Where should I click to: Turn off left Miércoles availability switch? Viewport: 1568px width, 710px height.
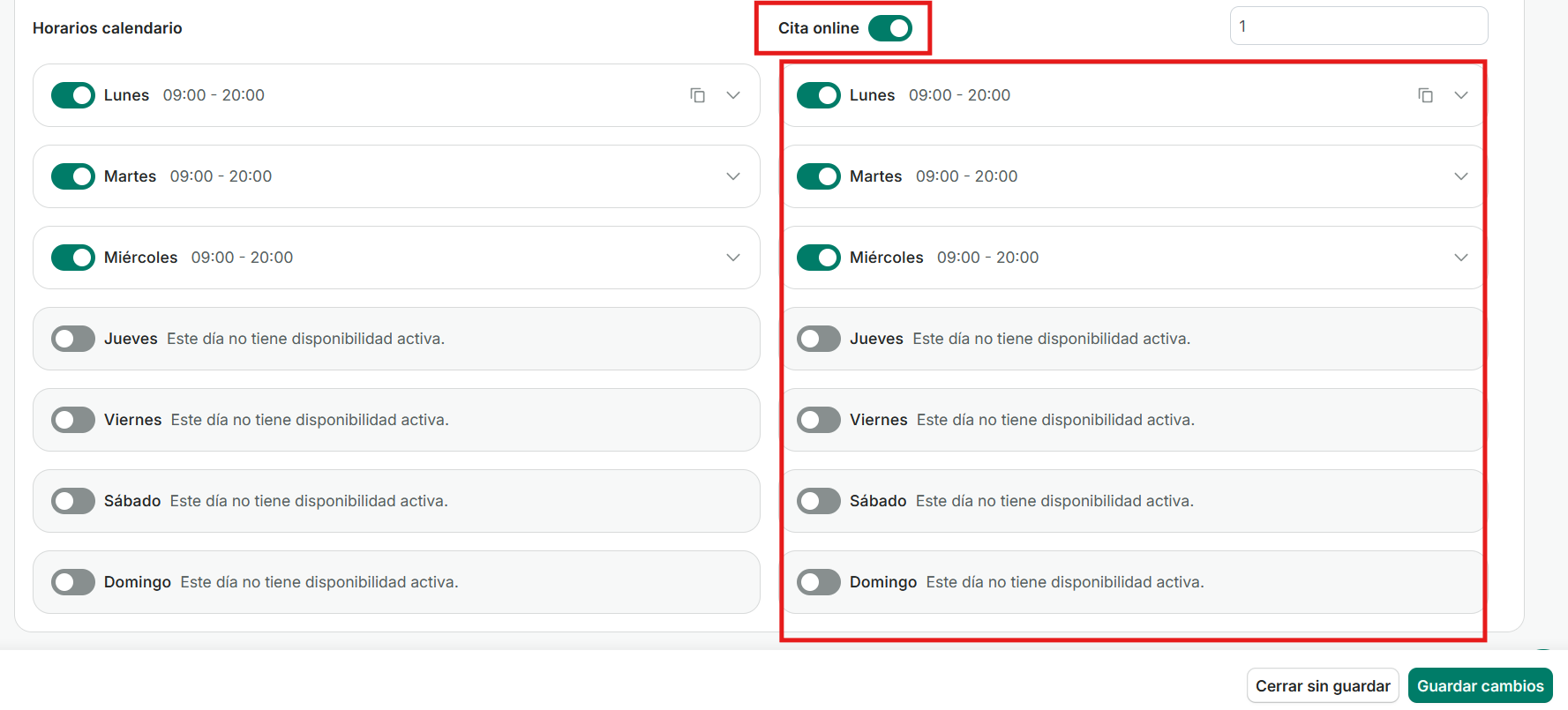[x=73, y=258]
